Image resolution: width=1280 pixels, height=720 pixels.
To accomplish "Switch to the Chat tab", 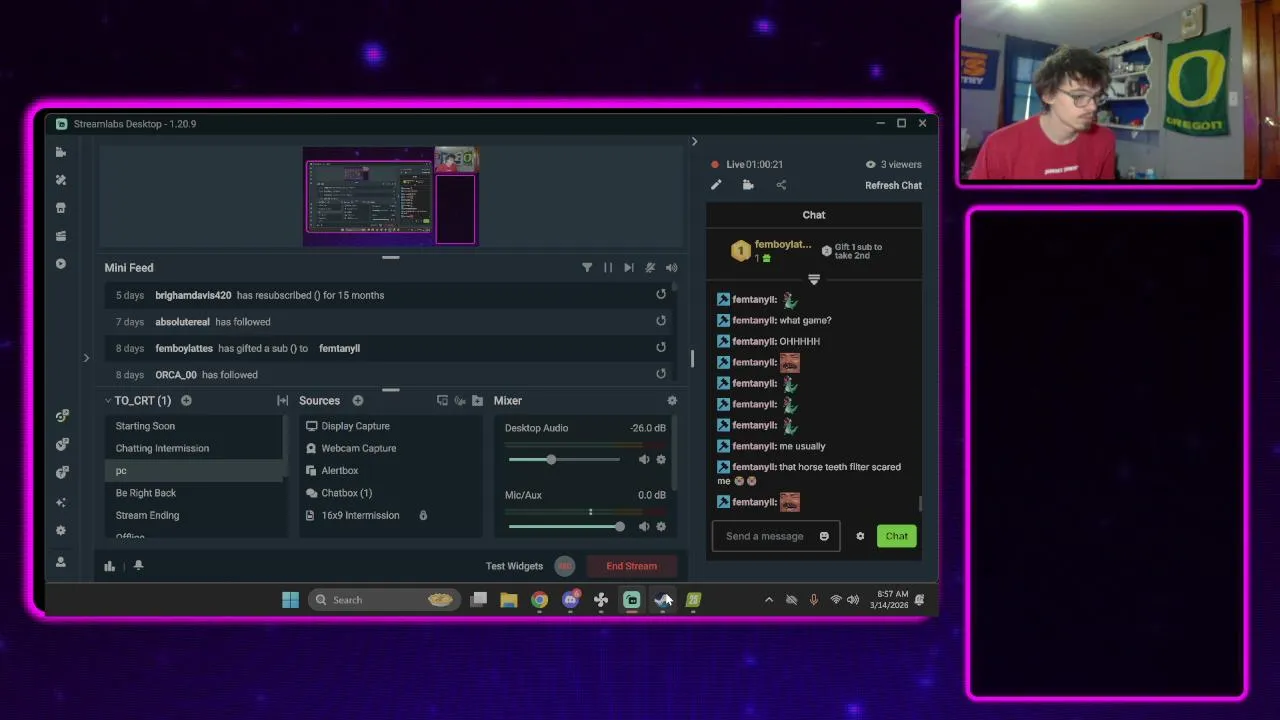I will tap(814, 215).
